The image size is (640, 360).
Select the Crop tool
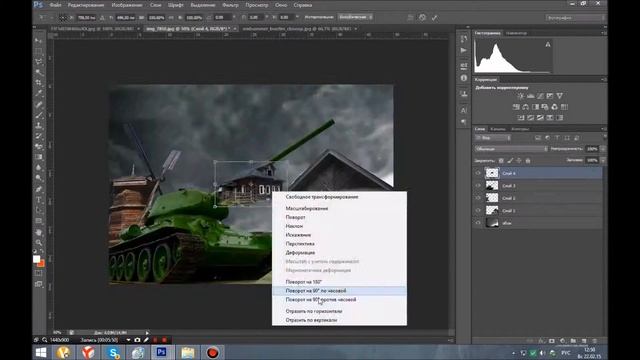click(x=39, y=83)
